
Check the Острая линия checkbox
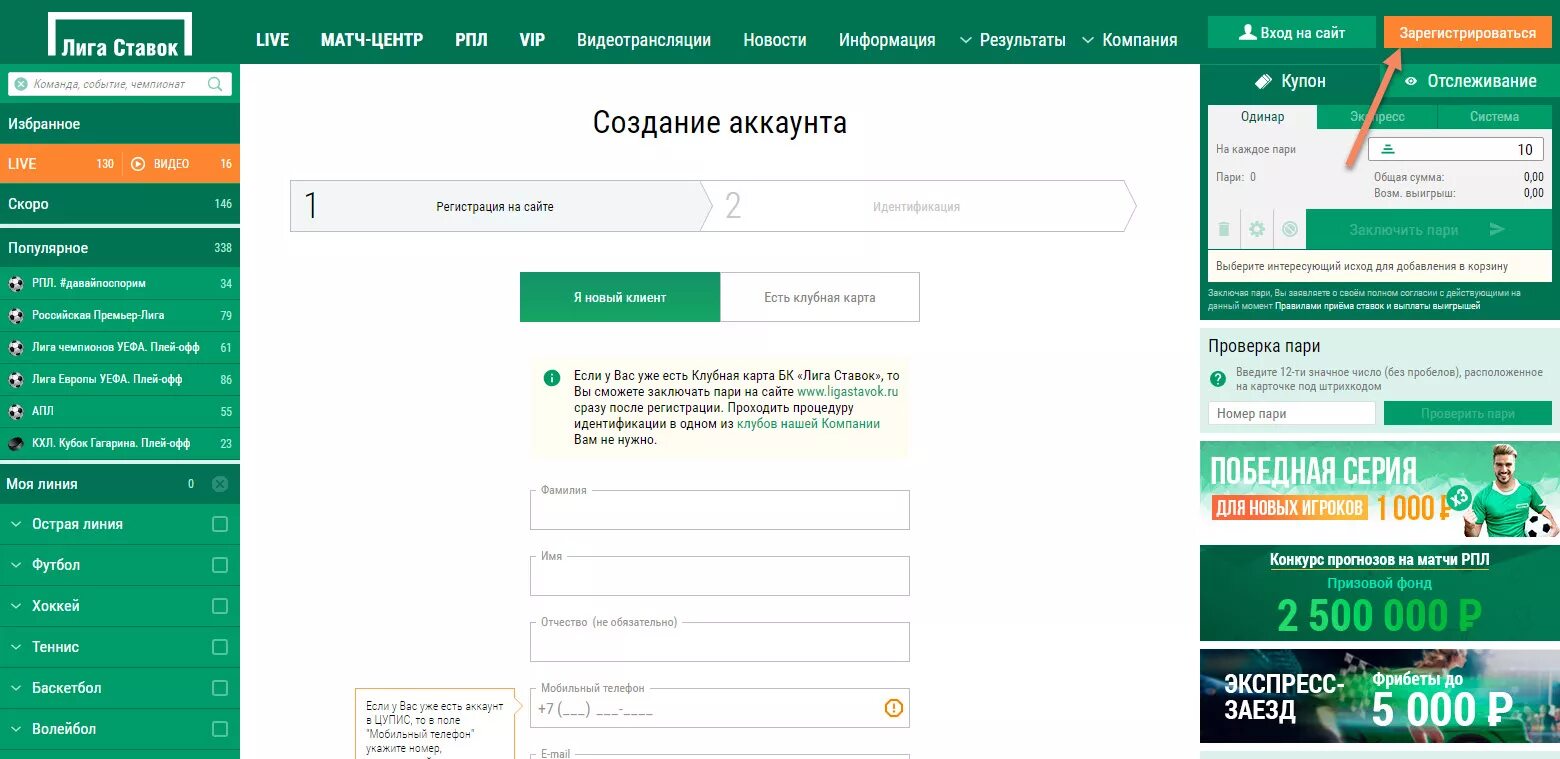220,524
